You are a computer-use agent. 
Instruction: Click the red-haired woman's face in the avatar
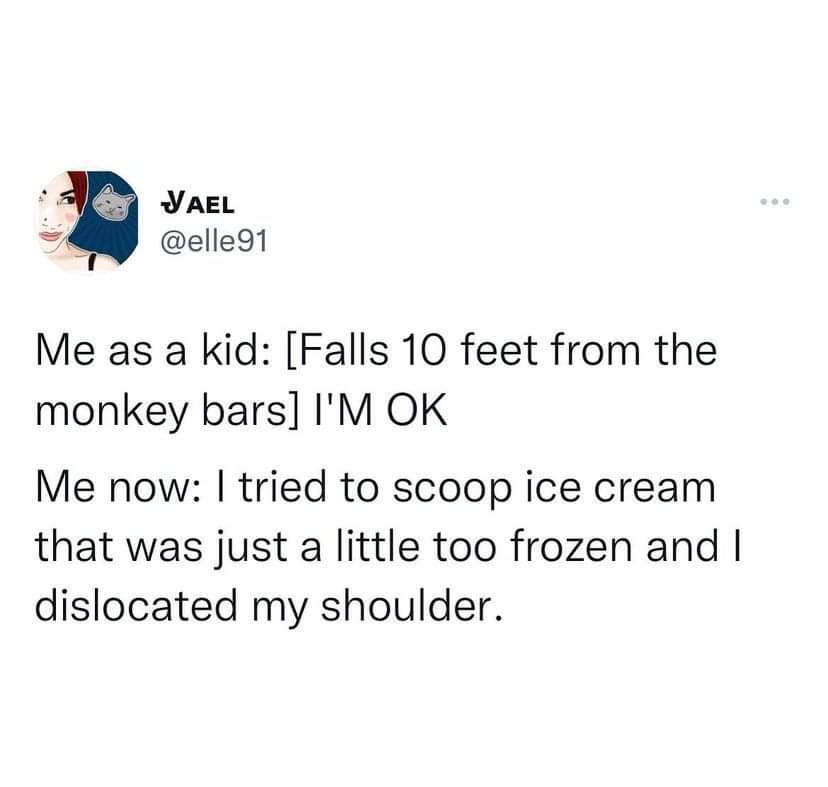point(58,219)
